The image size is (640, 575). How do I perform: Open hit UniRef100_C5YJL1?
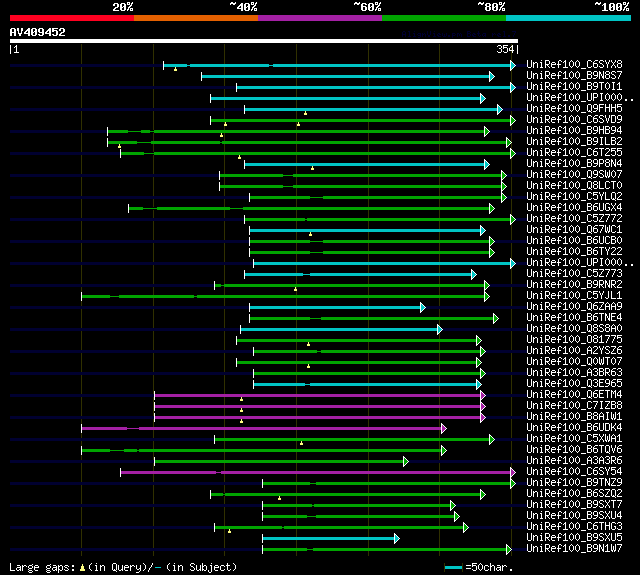(574, 296)
